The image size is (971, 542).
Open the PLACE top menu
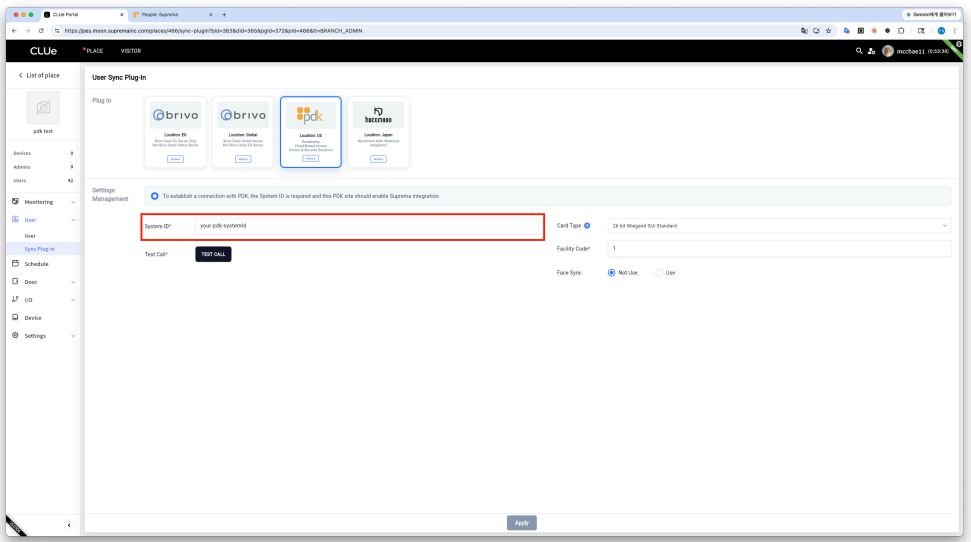(94, 51)
